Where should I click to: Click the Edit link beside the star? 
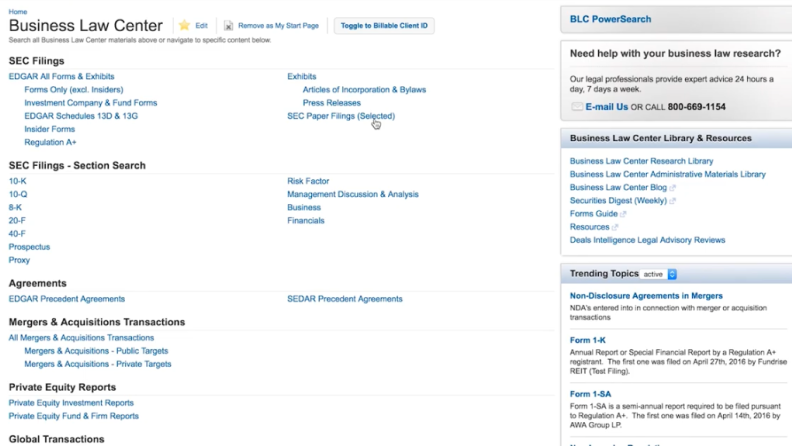[202, 25]
